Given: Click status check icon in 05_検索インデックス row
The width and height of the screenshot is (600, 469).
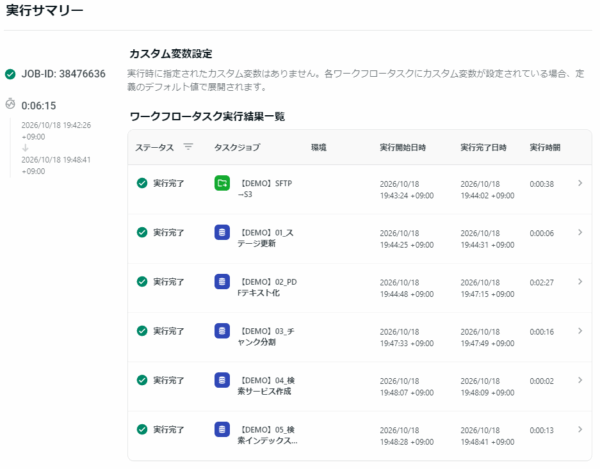Looking at the screenshot, I should click(x=142, y=429).
